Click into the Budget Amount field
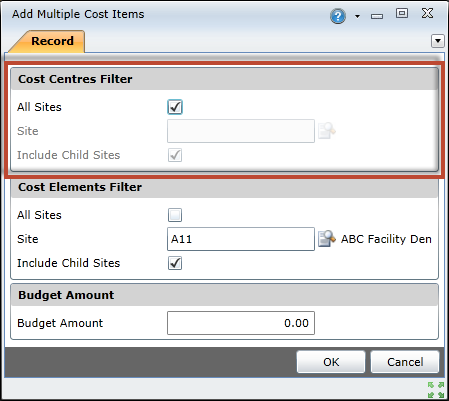Image resolution: width=449 pixels, height=401 pixels. pyautogui.click(x=241, y=323)
